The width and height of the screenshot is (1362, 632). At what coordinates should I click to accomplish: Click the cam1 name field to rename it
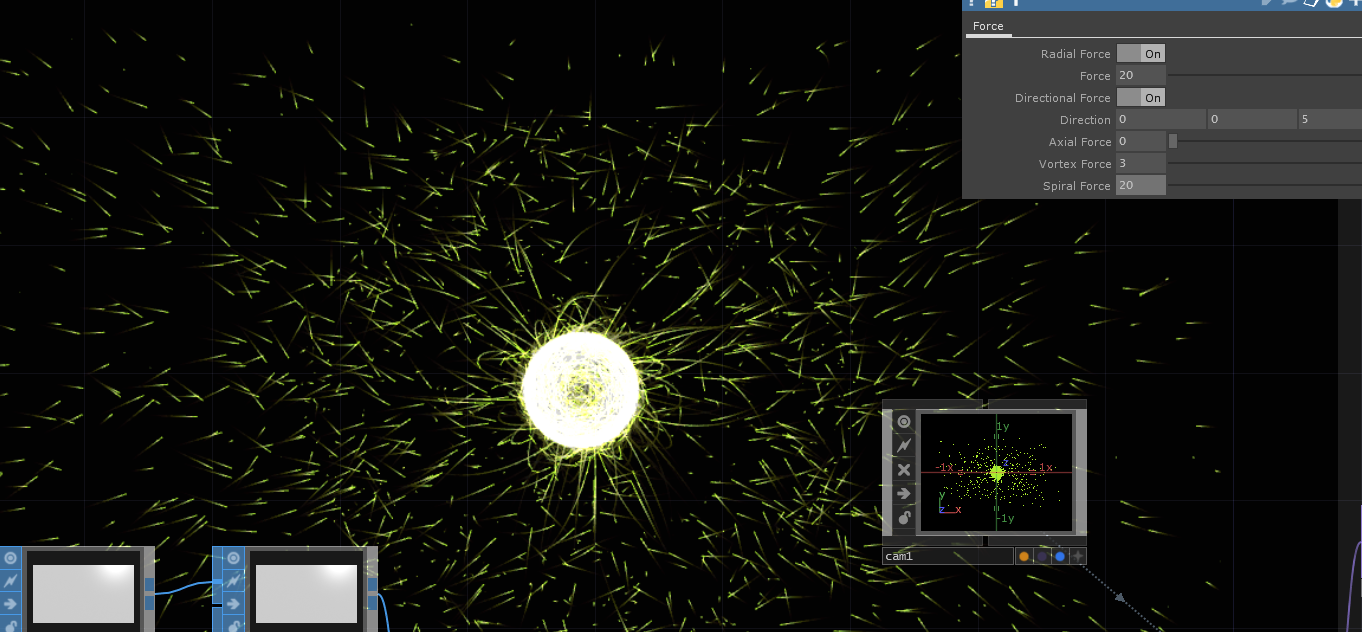(x=947, y=555)
